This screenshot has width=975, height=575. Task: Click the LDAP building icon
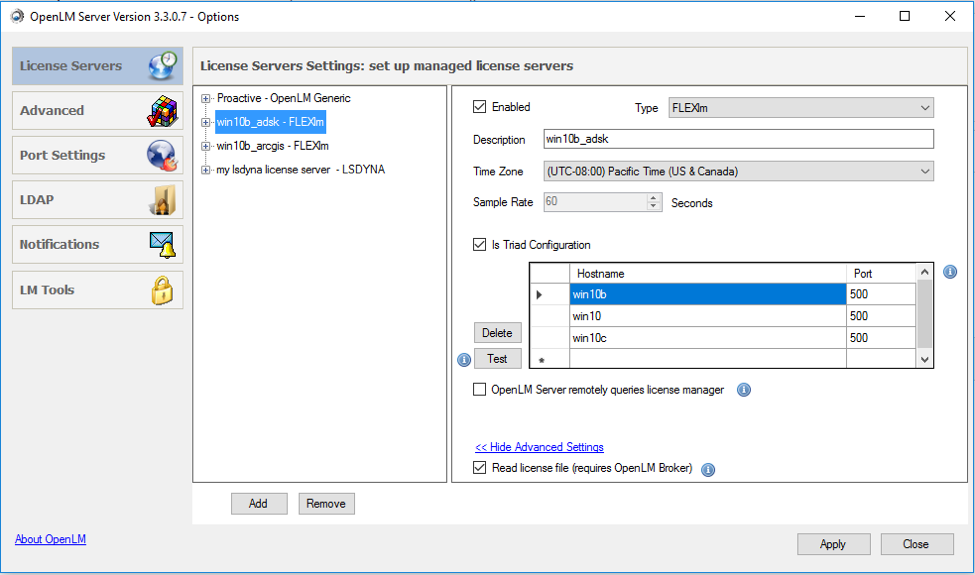[x=162, y=200]
